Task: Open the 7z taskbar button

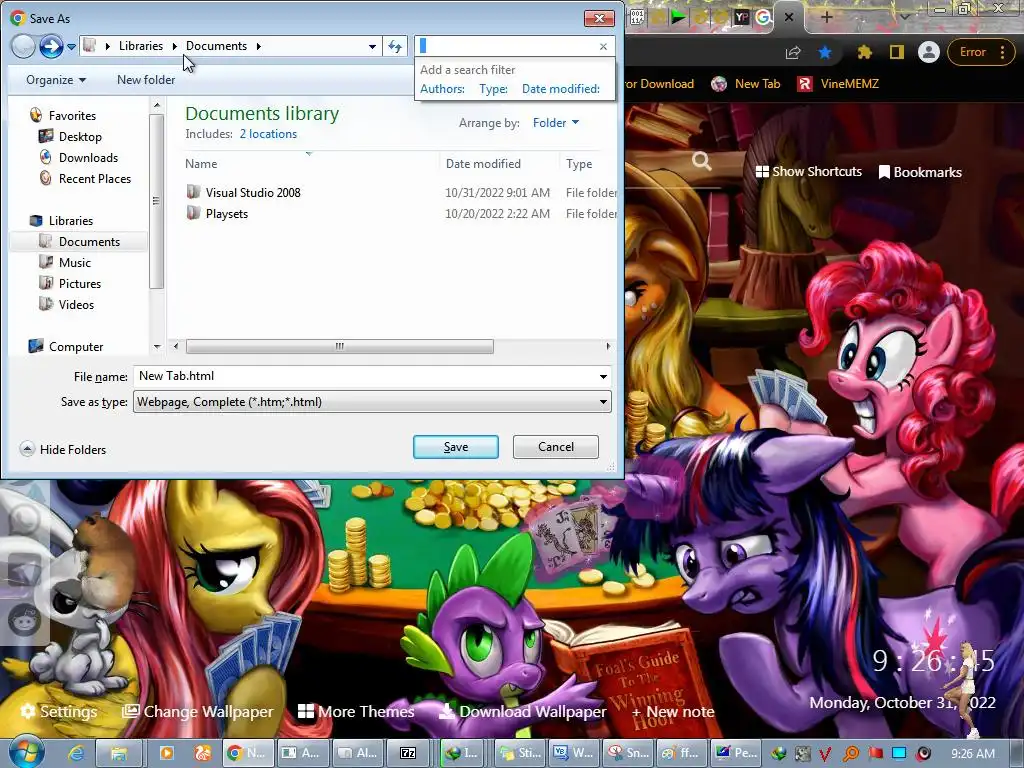Action: (x=408, y=753)
